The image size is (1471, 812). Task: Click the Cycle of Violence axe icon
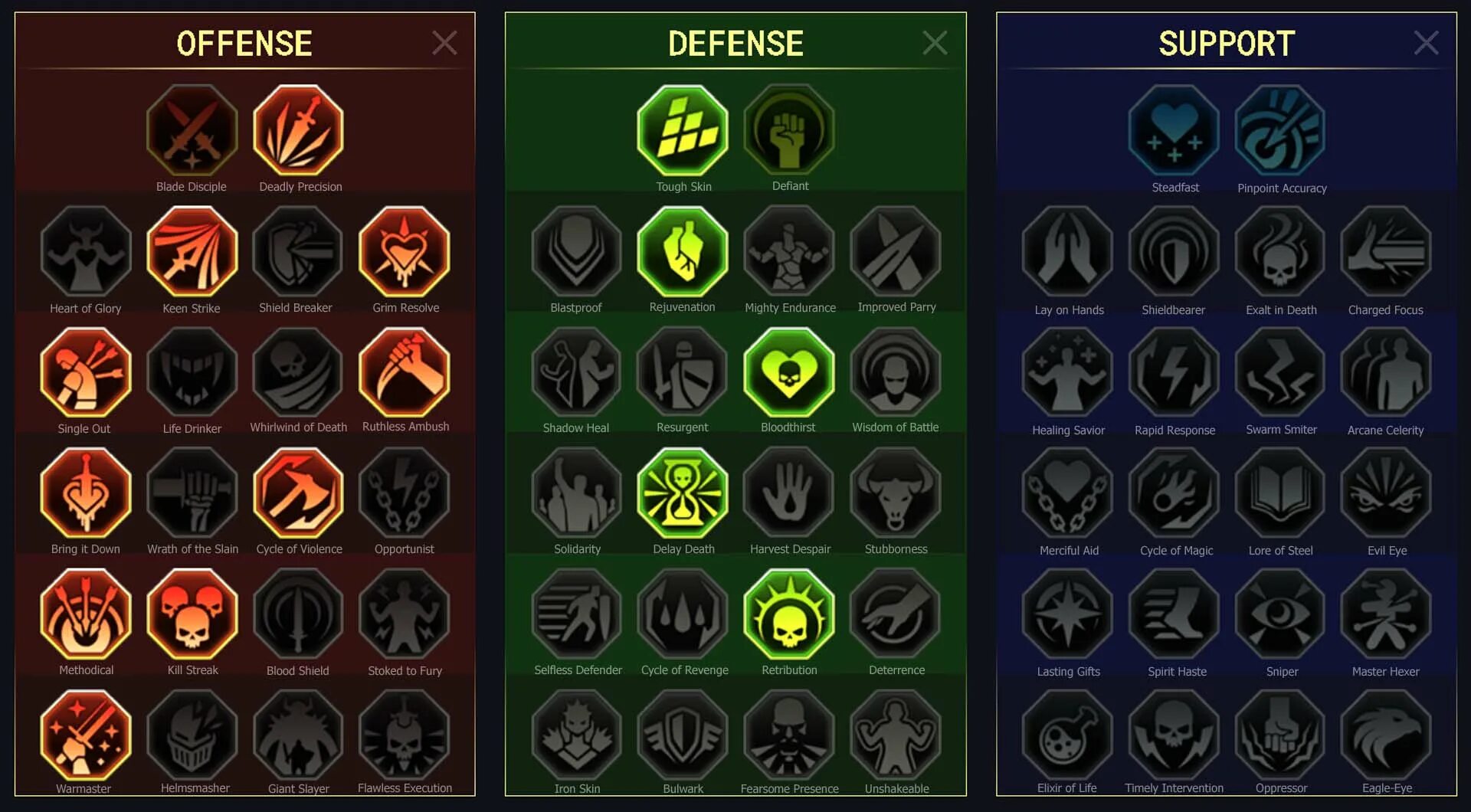(298, 493)
